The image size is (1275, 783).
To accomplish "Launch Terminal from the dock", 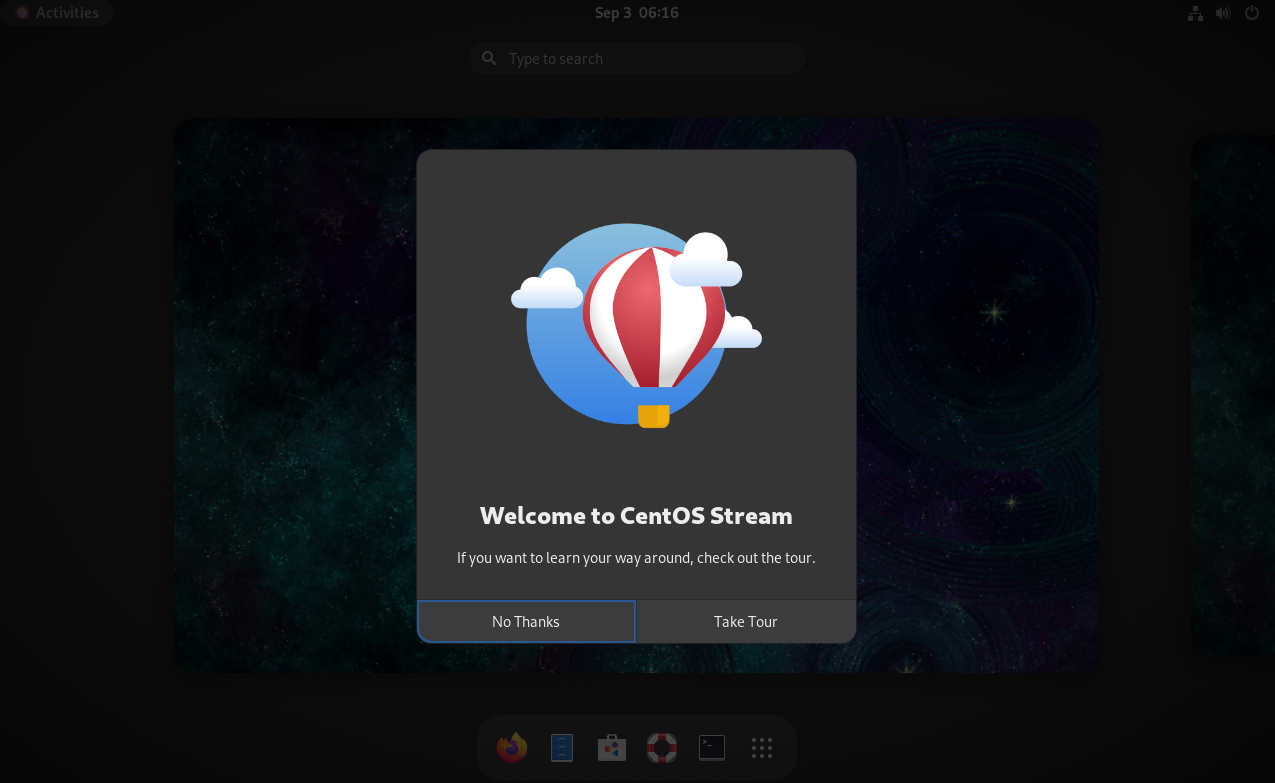I will pos(712,748).
